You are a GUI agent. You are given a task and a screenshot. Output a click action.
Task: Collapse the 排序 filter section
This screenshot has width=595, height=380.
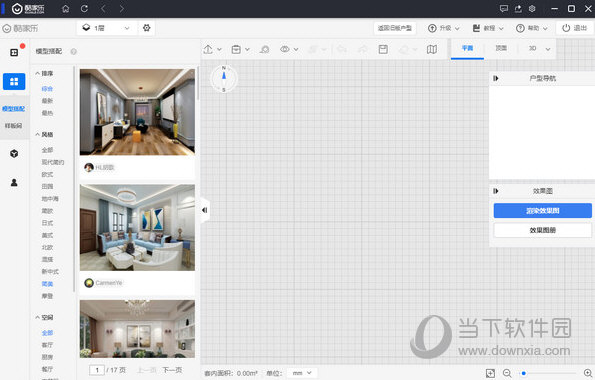44,73
